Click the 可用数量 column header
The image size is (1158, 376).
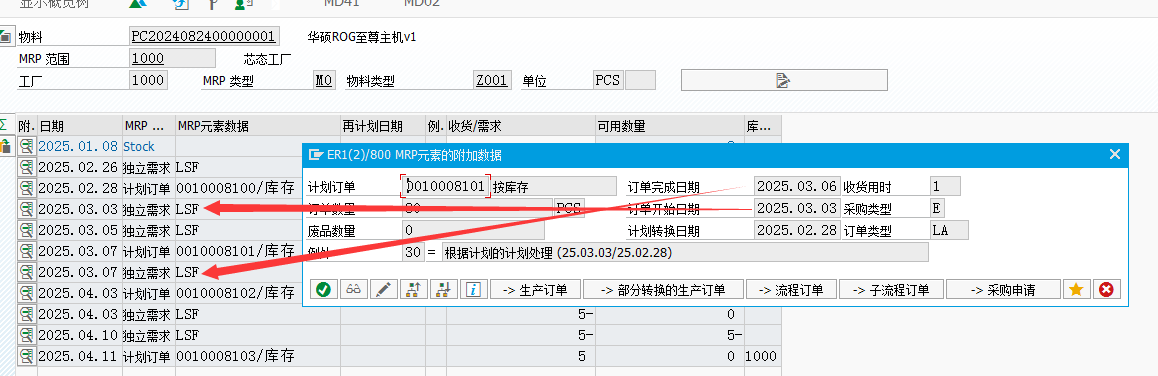669,126
